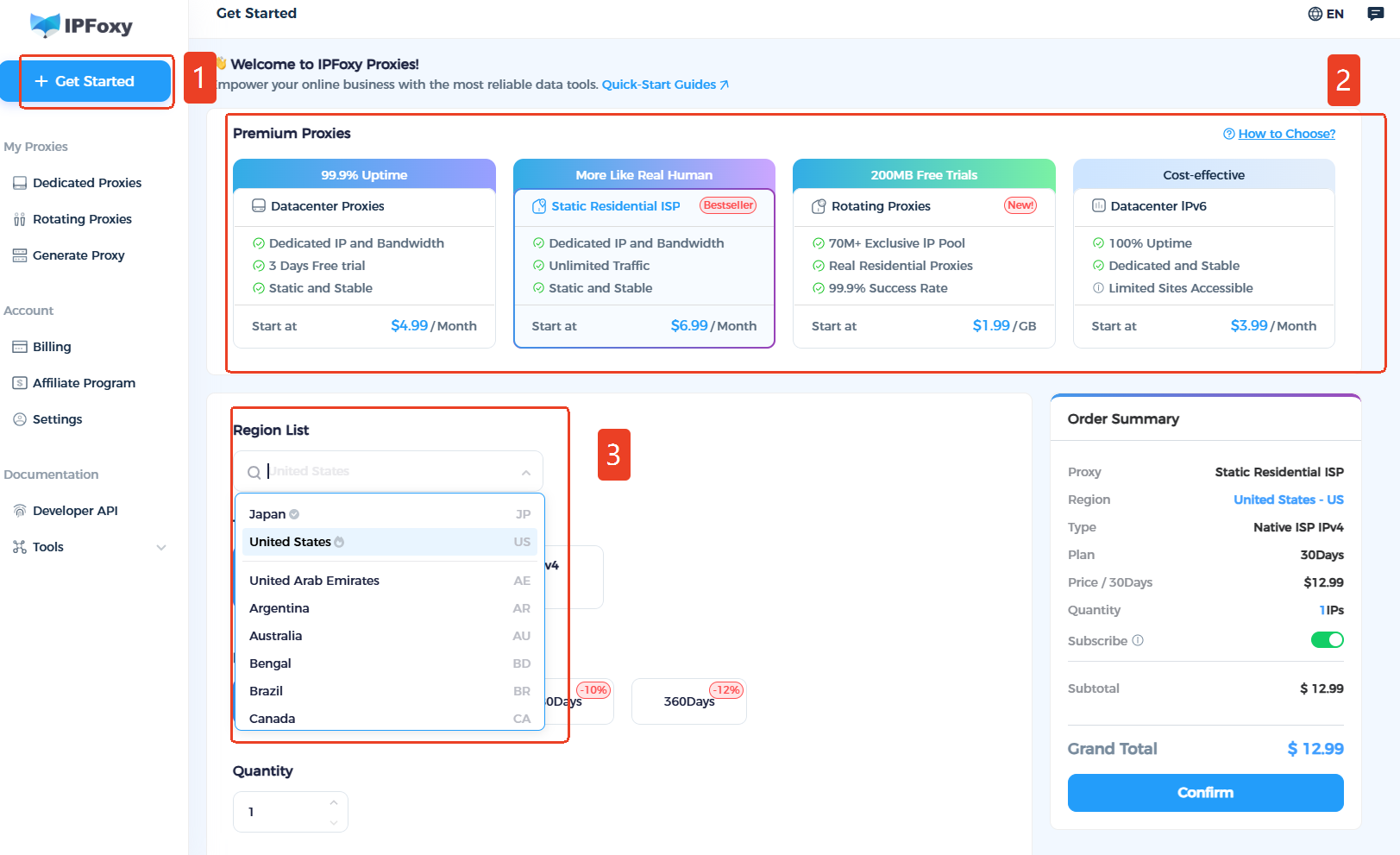
Task: Increase quantity with the up arrow
Action: 334,803
